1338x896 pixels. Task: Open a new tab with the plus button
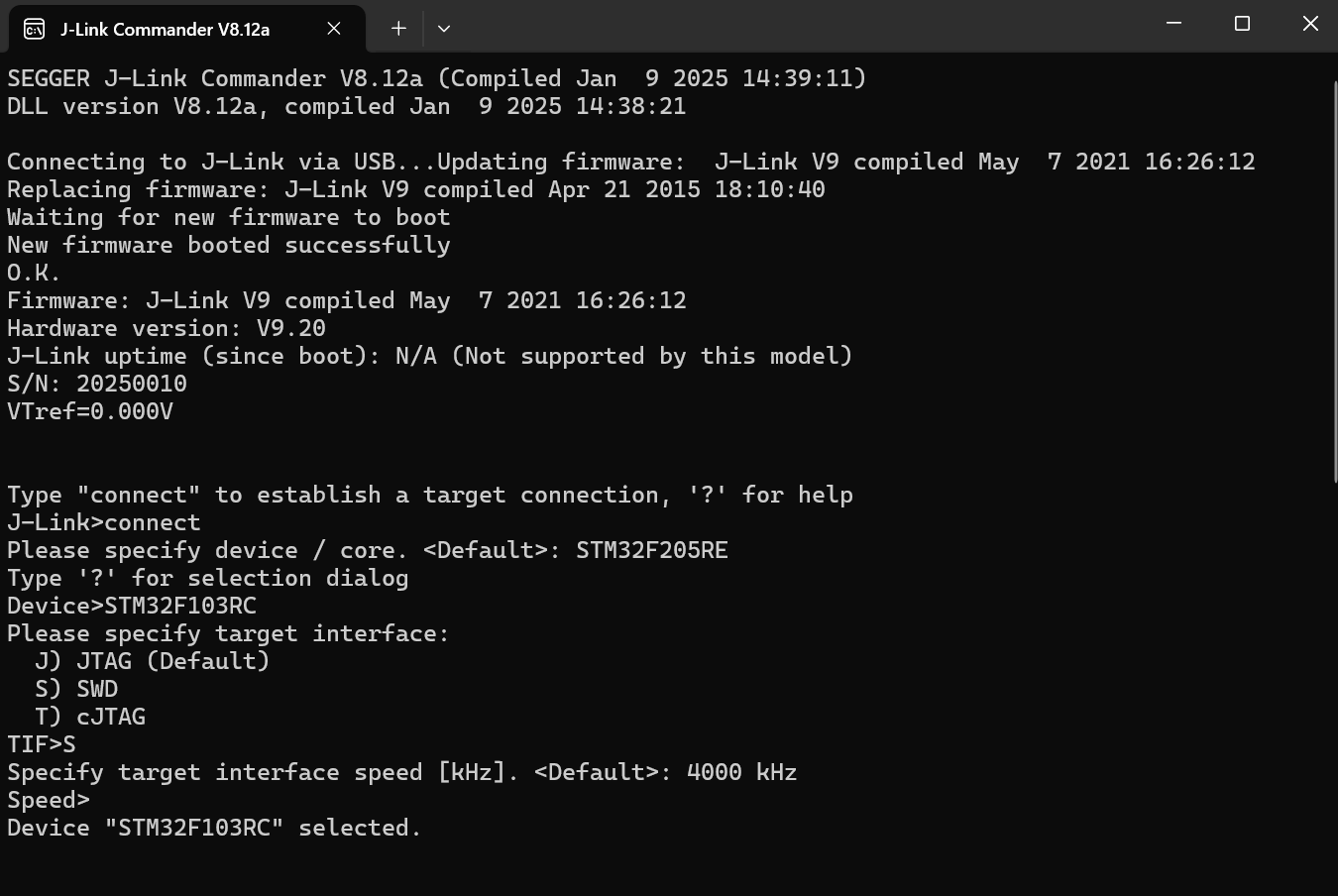[398, 29]
